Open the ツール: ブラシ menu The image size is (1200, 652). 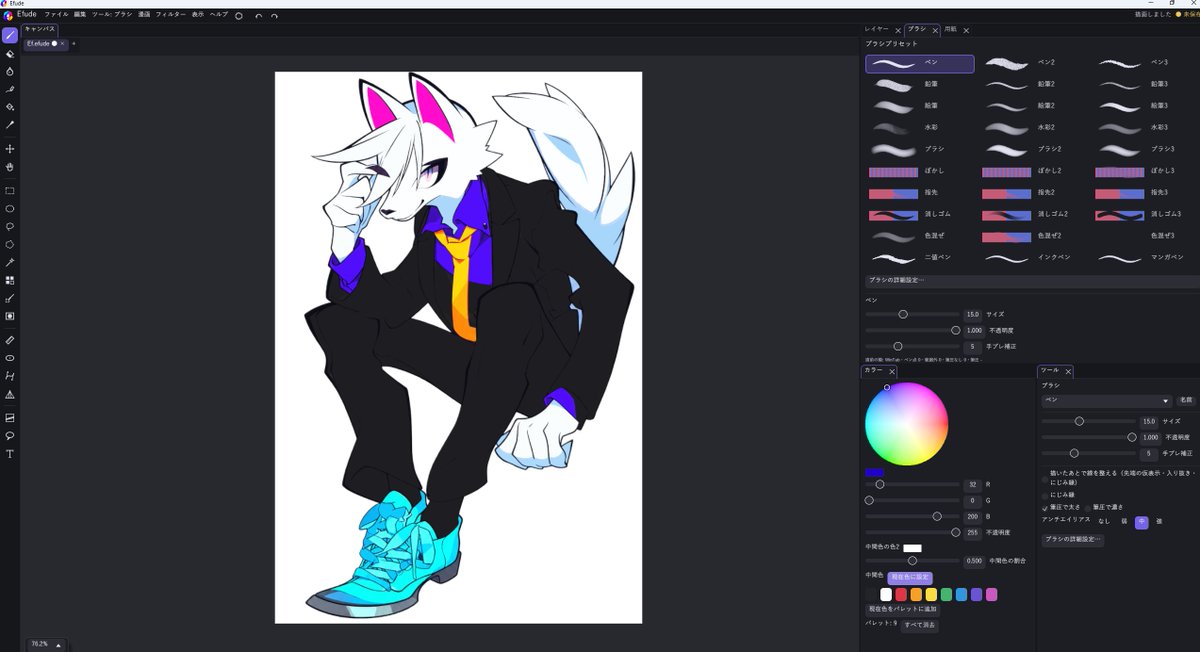click(x=111, y=16)
